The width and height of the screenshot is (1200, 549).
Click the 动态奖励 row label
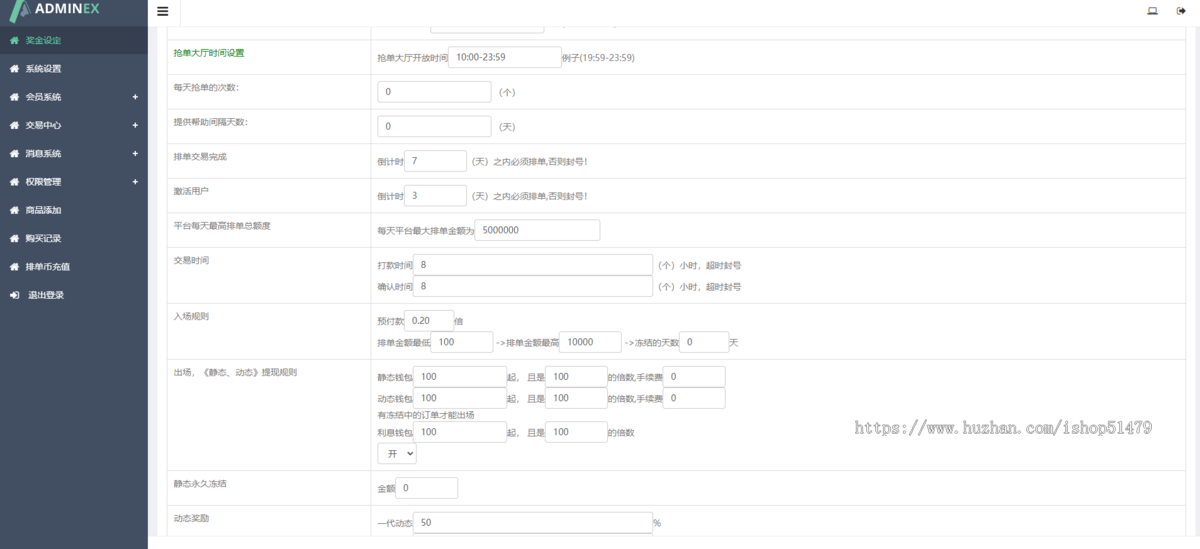(191, 519)
